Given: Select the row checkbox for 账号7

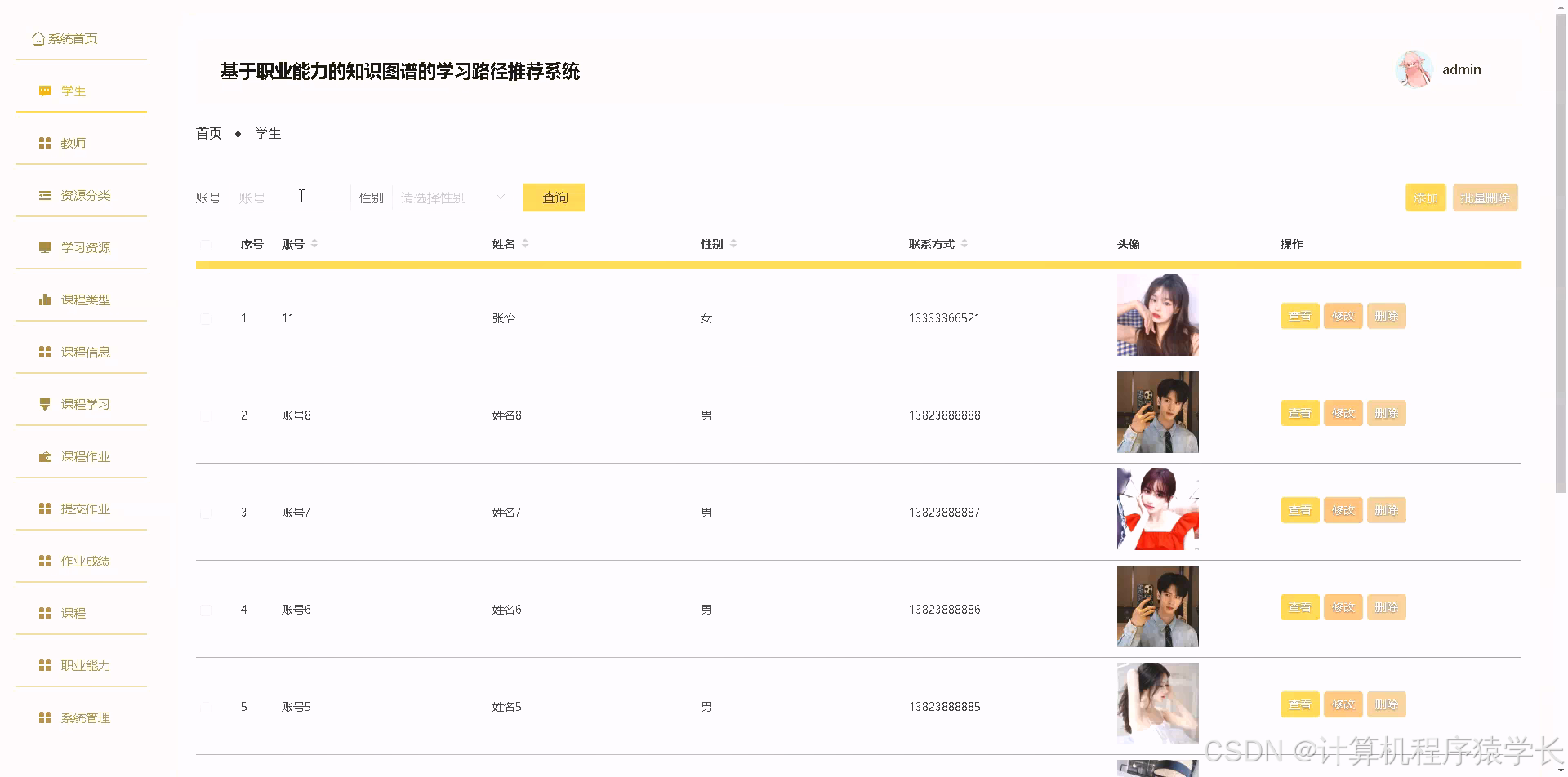Looking at the screenshot, I should (206, 513).
